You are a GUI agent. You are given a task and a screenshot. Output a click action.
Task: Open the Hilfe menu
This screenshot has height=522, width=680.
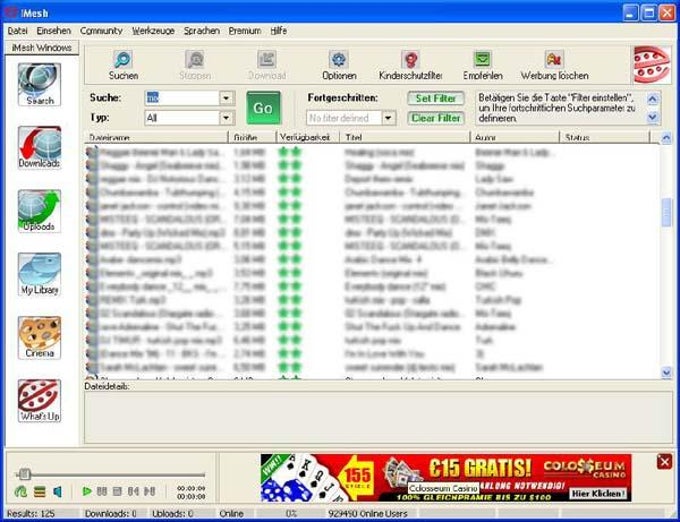click(278, 31)
